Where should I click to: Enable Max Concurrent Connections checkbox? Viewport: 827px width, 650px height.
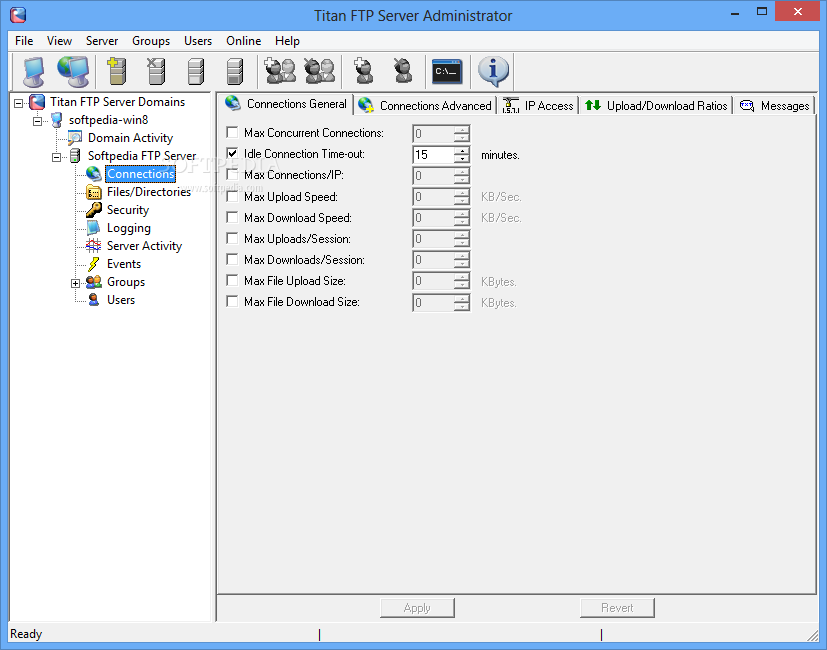point(232,132)
